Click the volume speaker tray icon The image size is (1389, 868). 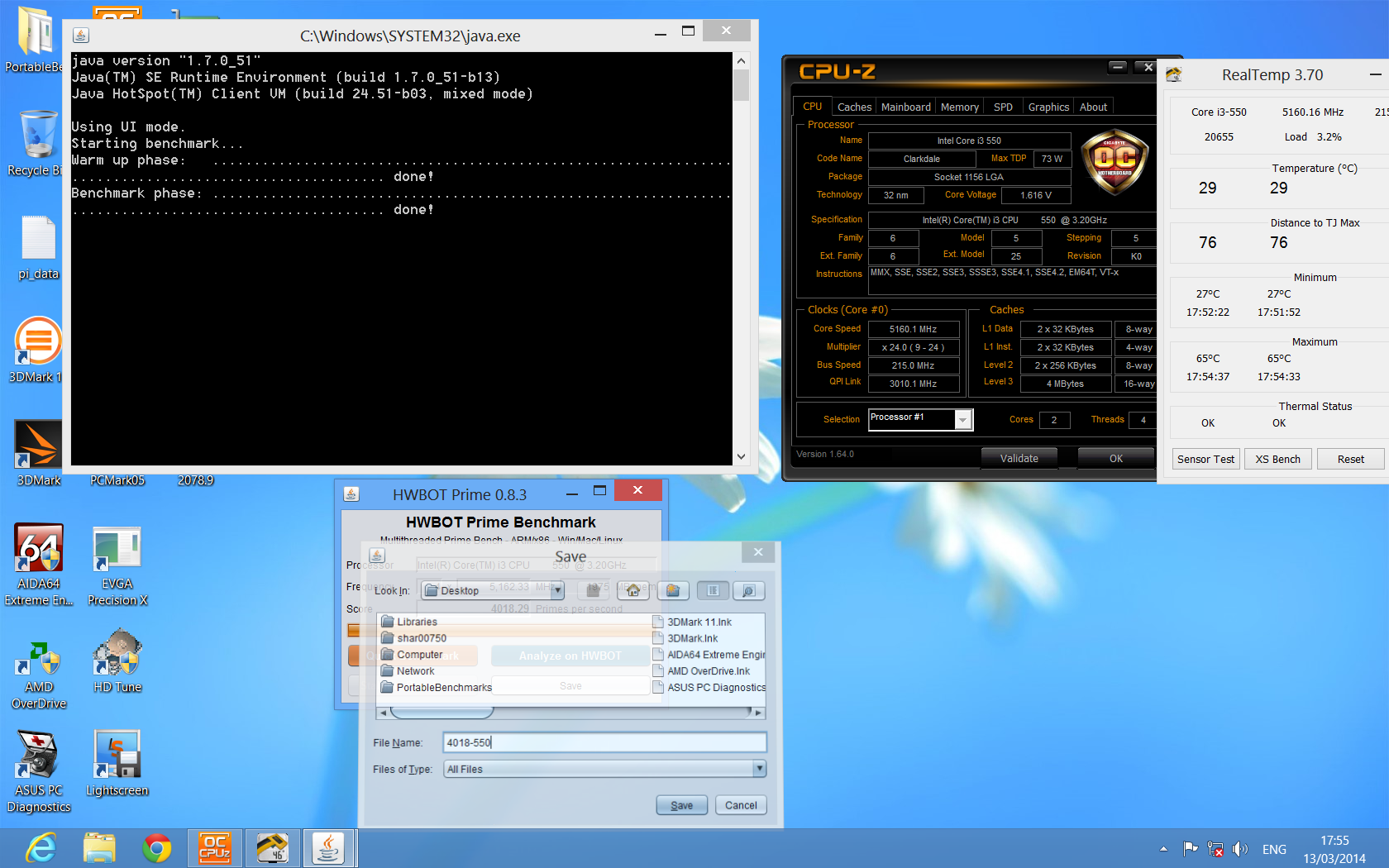point(1240,849)
